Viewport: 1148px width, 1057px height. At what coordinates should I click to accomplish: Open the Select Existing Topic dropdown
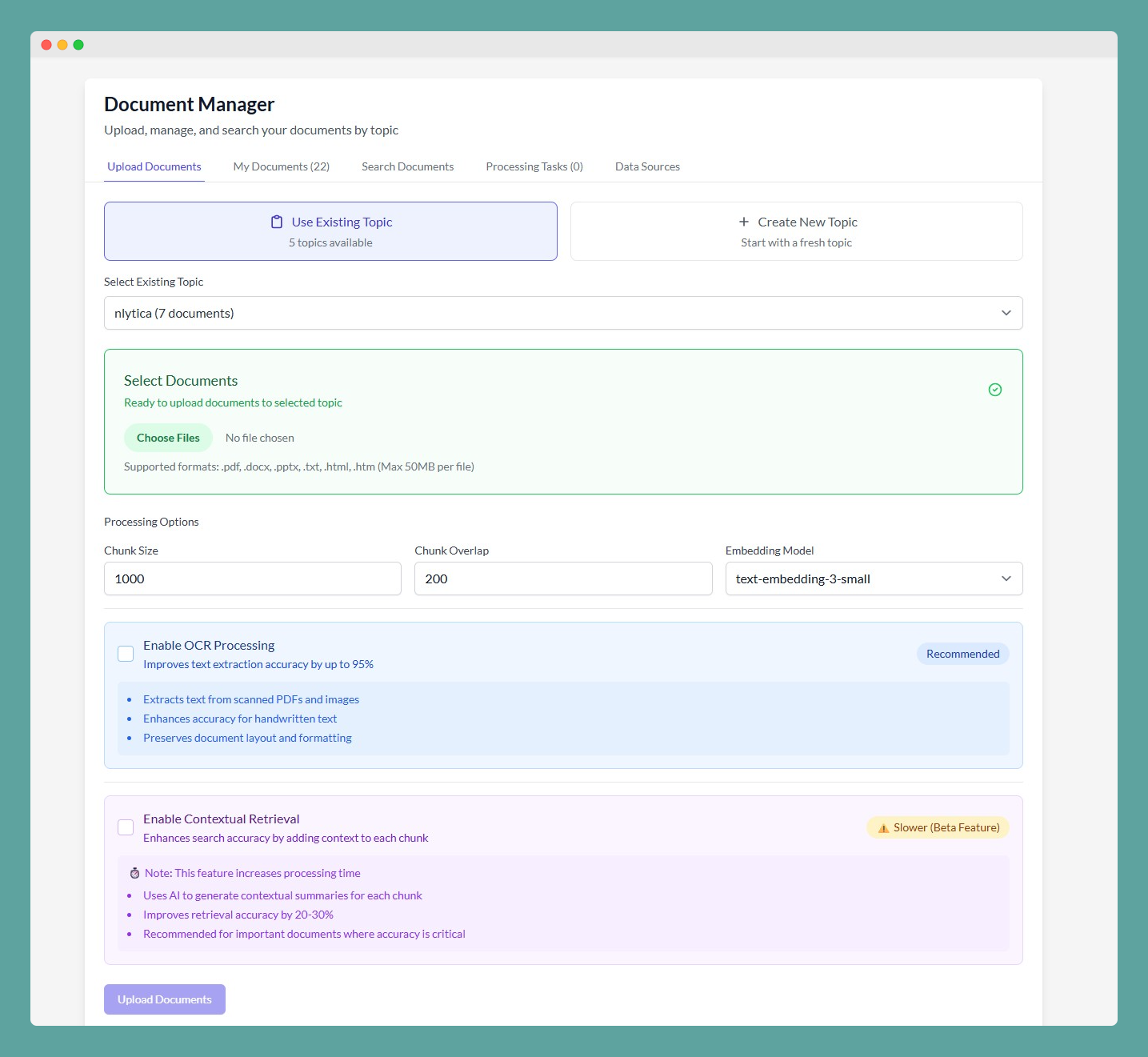[x=563, y=313]
